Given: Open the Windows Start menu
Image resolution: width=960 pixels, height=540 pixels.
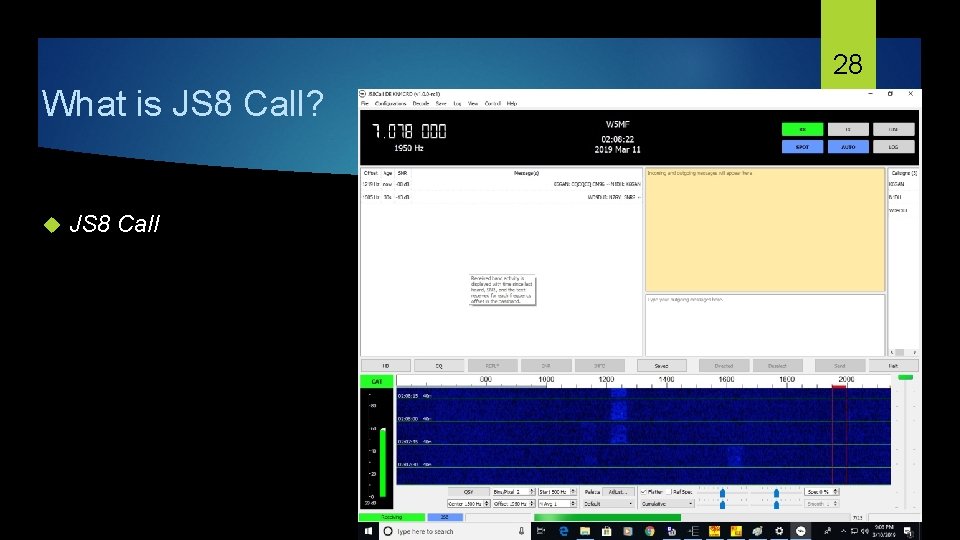Looking at the screenshot, I should [368, 531].
